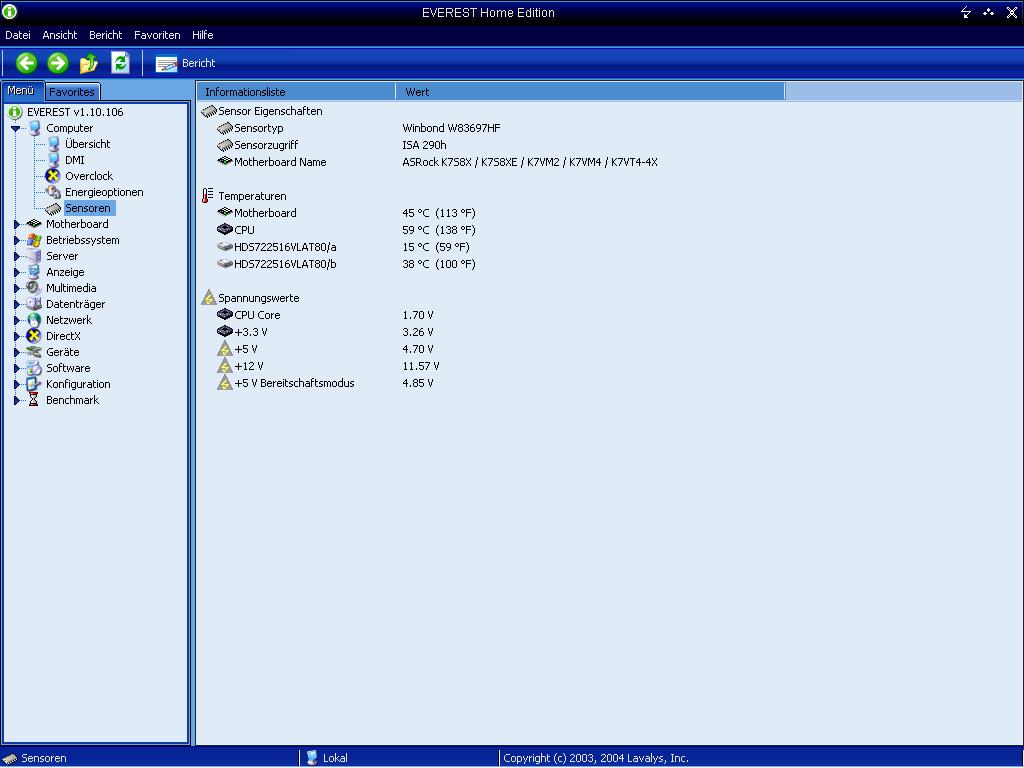Click the Software tree icon
The image size is (1024, 768).
34,368
